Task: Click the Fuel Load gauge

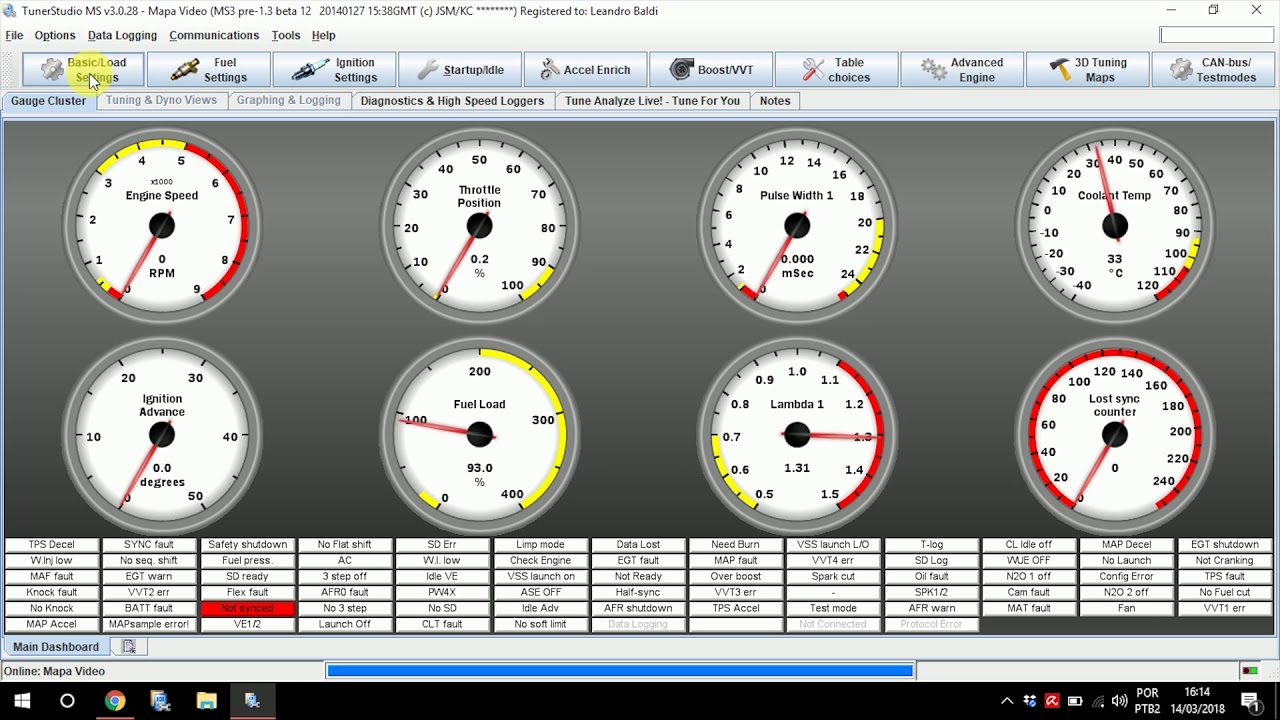Action: [x=479, y=434]
